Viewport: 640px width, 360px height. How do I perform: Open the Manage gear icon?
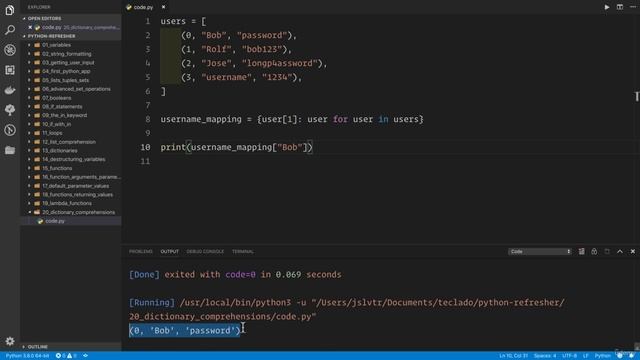click(x=10, y=341)
